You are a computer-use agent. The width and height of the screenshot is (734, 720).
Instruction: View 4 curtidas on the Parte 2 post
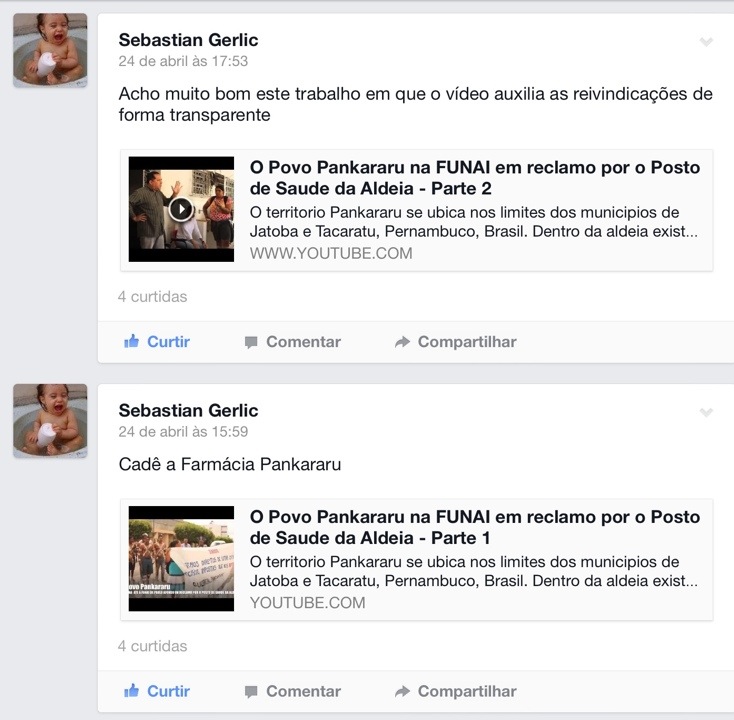click(x=153, y=296)
